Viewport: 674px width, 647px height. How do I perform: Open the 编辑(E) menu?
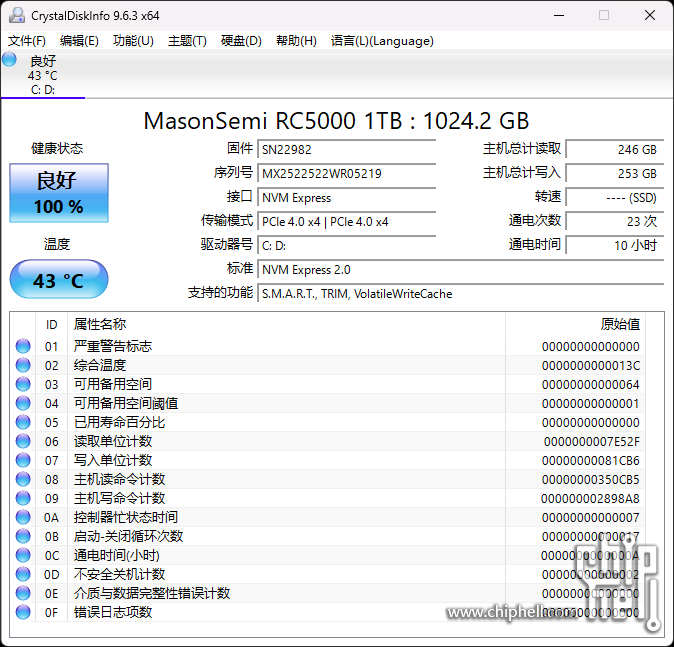[80, 41]
